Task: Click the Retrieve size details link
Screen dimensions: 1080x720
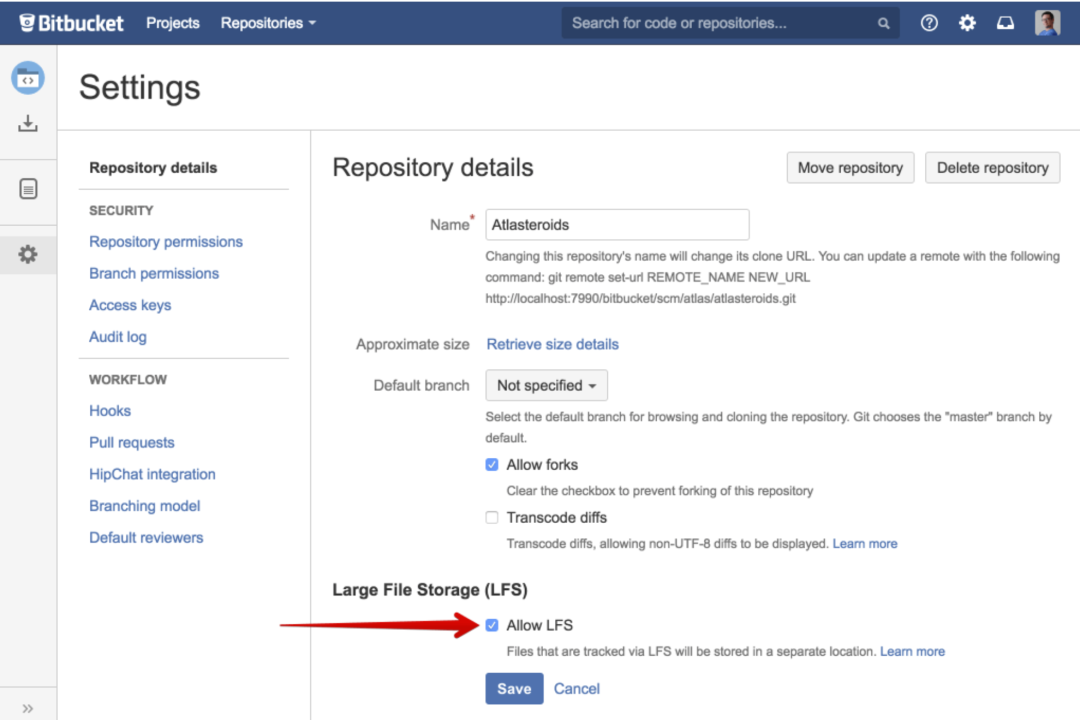Action: pyautogui.click(x=552, y=344)
